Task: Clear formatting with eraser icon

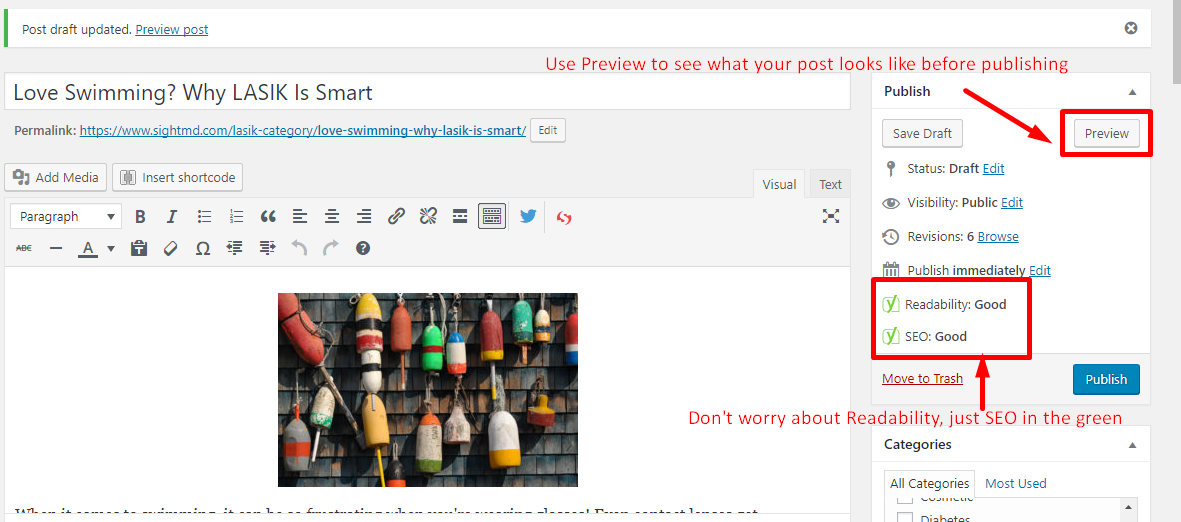Action: [170, 248]
